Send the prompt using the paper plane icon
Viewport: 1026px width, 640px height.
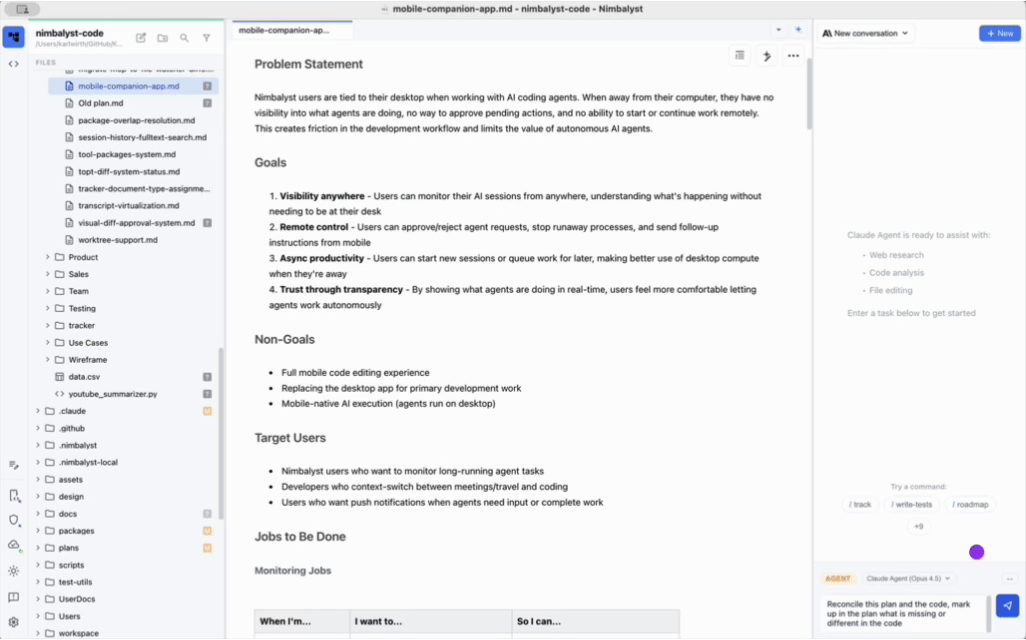(1007, 605)
